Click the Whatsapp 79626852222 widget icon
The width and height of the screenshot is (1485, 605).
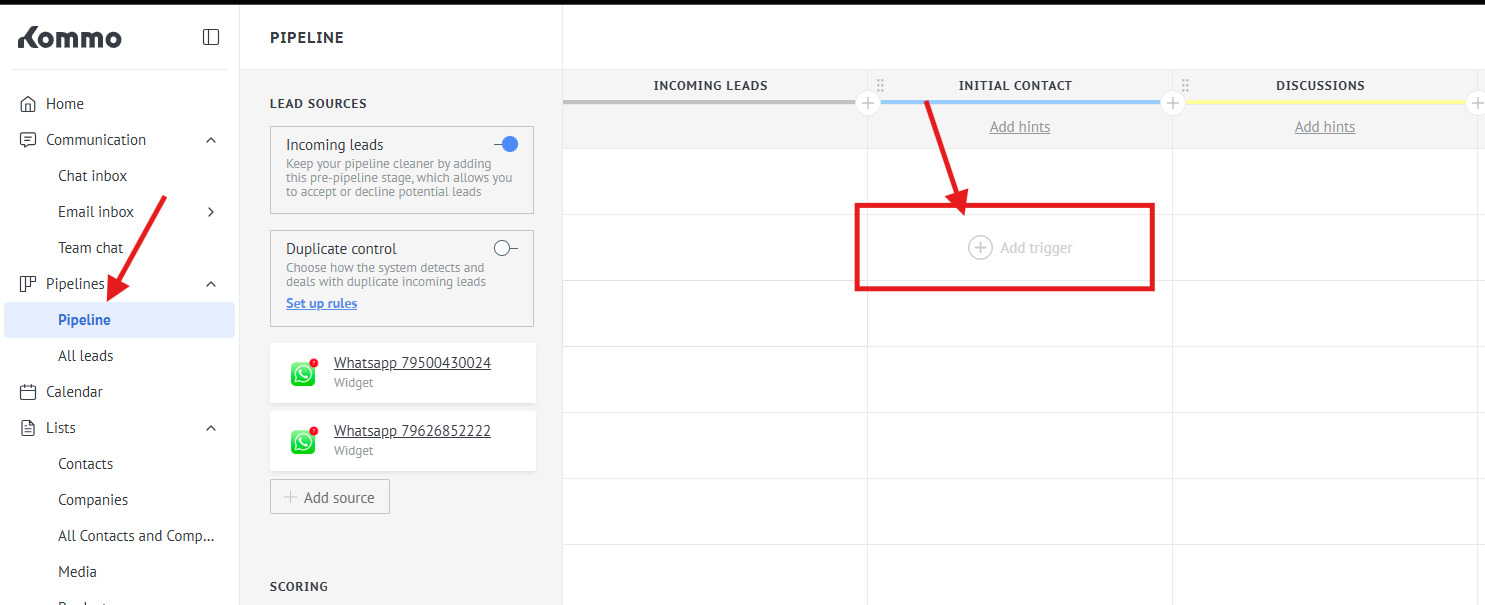pyautogui.click(x=303, y=441)
